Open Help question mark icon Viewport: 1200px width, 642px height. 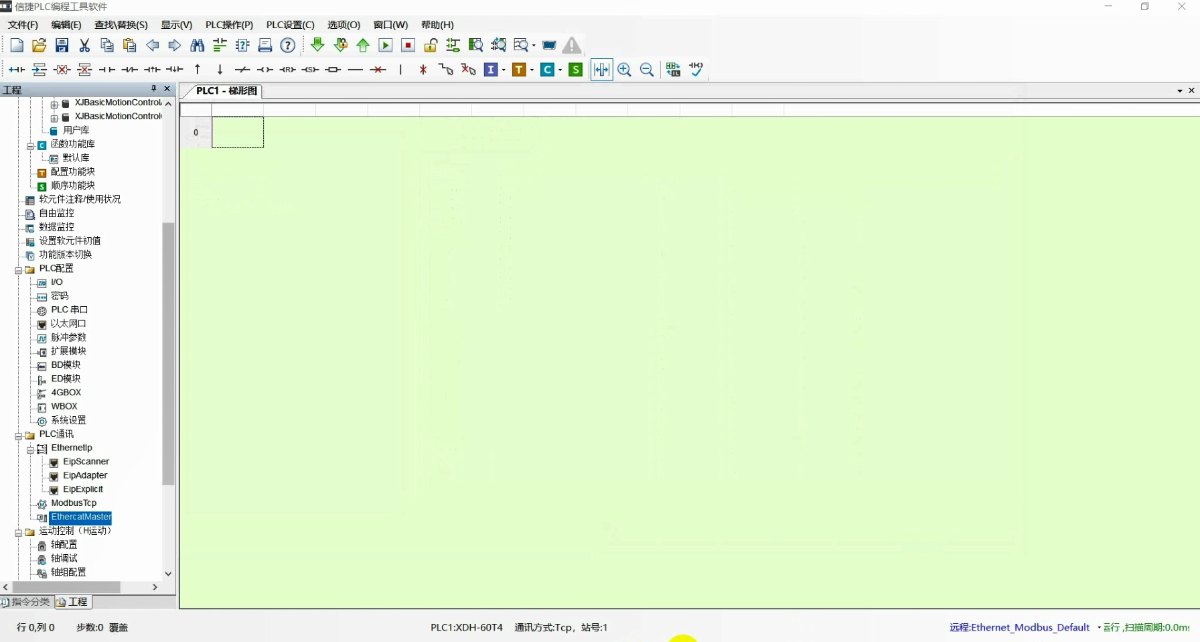pos(288,45)
